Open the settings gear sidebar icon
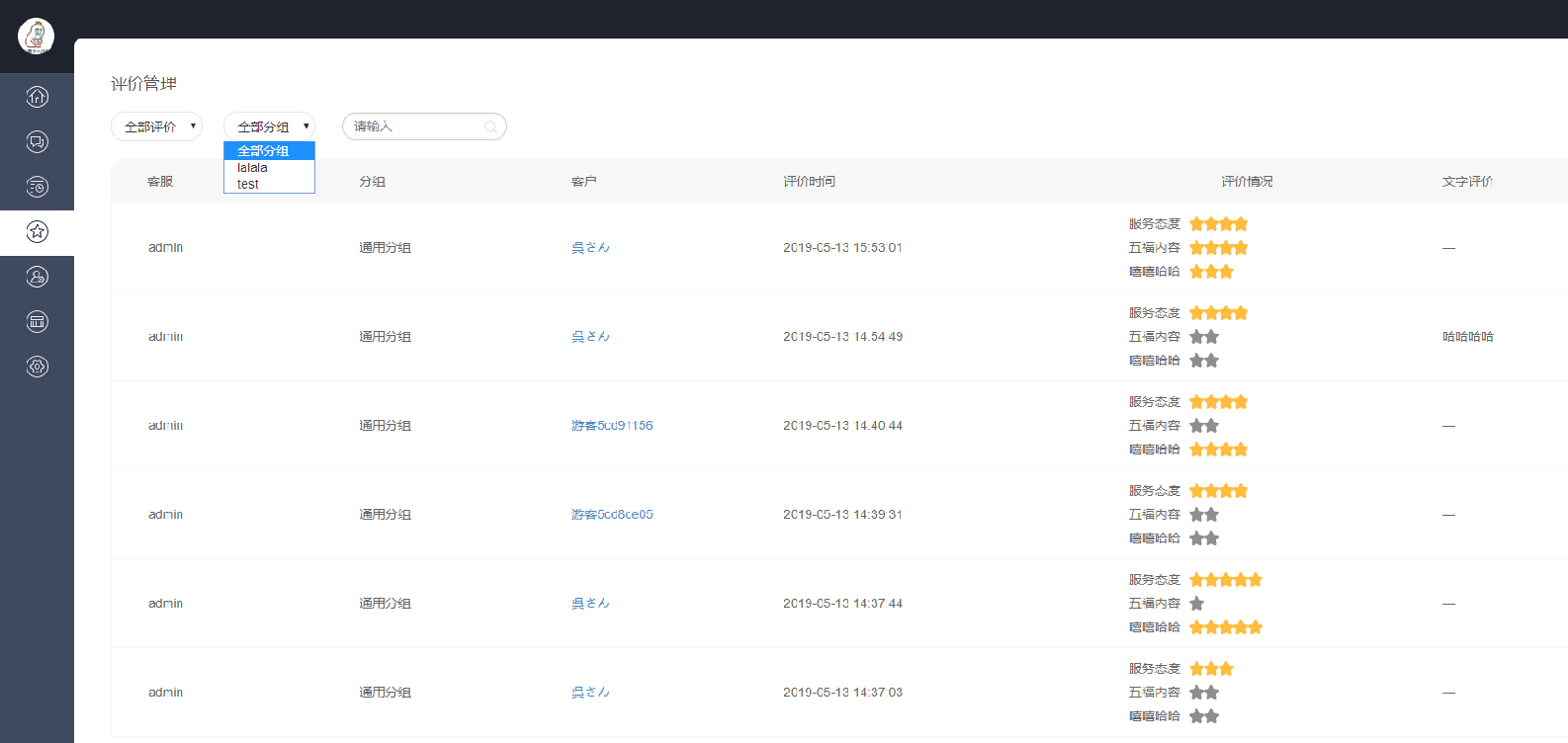1568x743 pixels. [x=37, y=367]
